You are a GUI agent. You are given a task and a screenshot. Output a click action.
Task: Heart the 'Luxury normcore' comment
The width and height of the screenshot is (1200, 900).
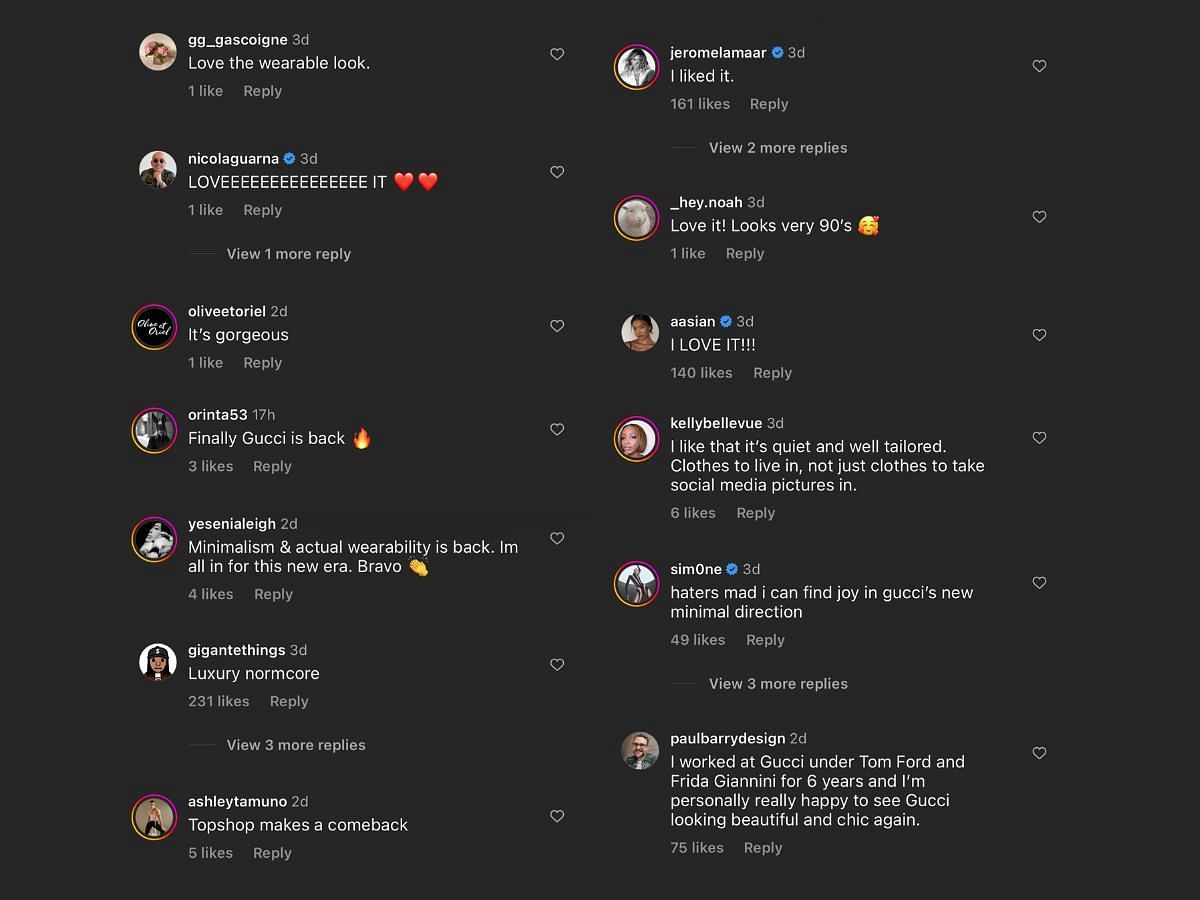[557, 665]
